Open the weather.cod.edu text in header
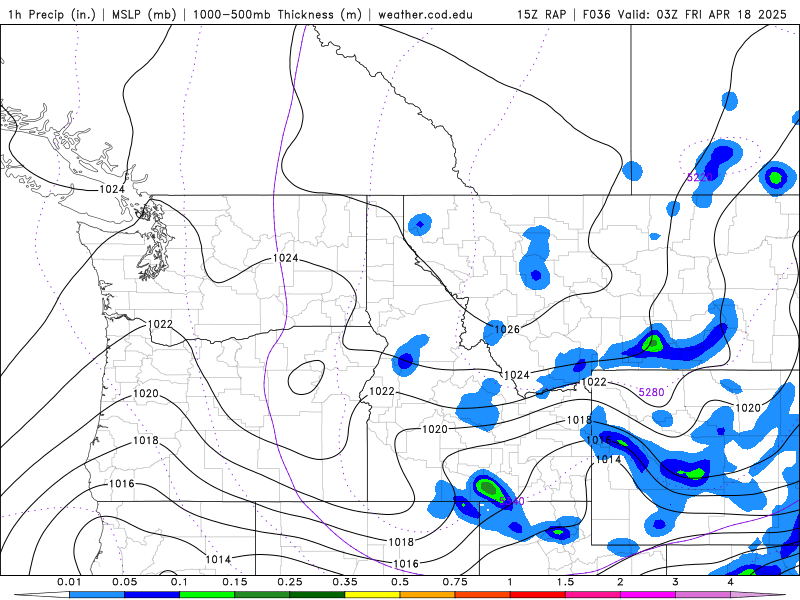Viewport: 800px width, 600px height. pos(425,14)
